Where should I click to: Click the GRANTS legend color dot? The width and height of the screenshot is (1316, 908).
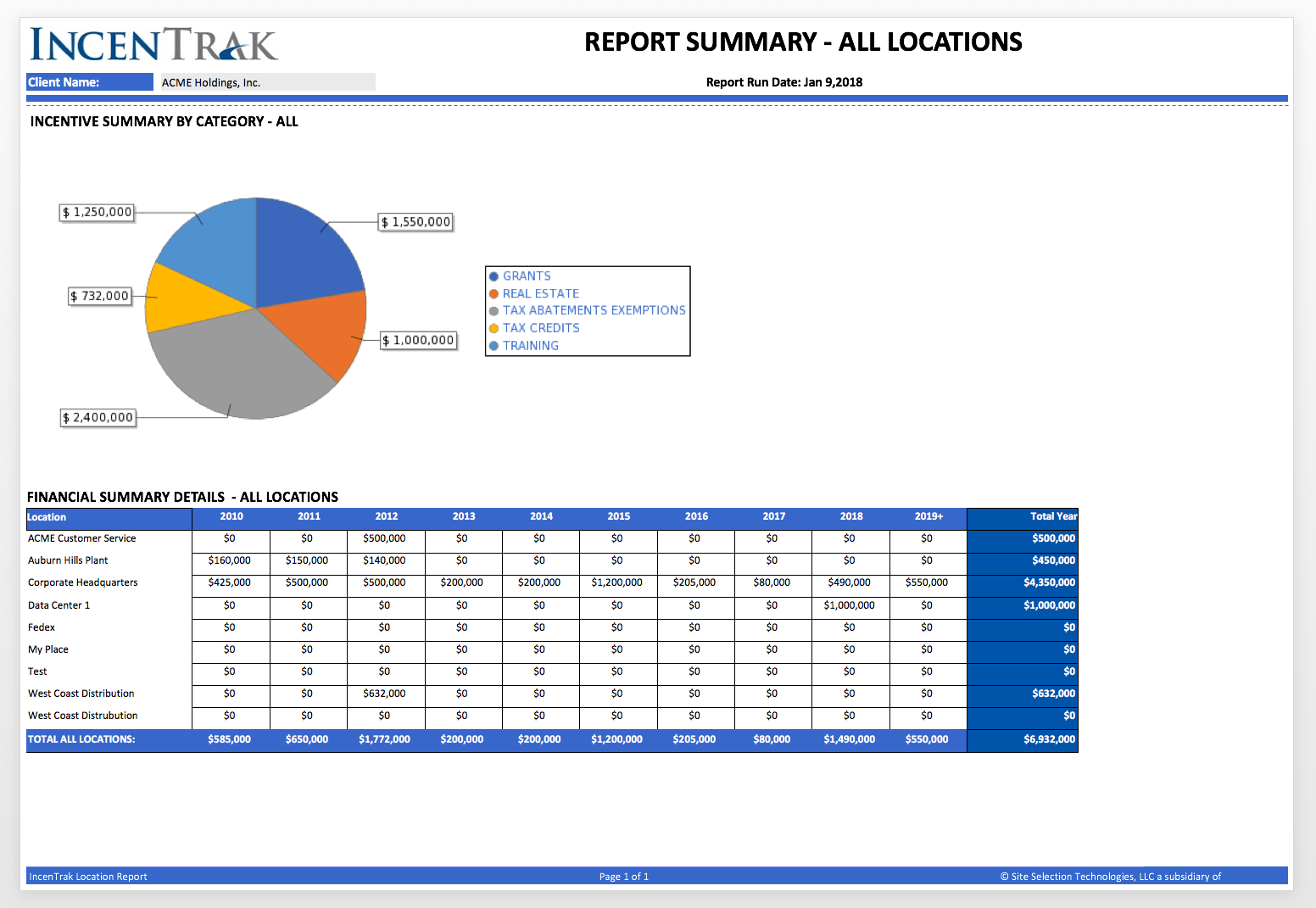pyautogui.click(x=493, y=276)
